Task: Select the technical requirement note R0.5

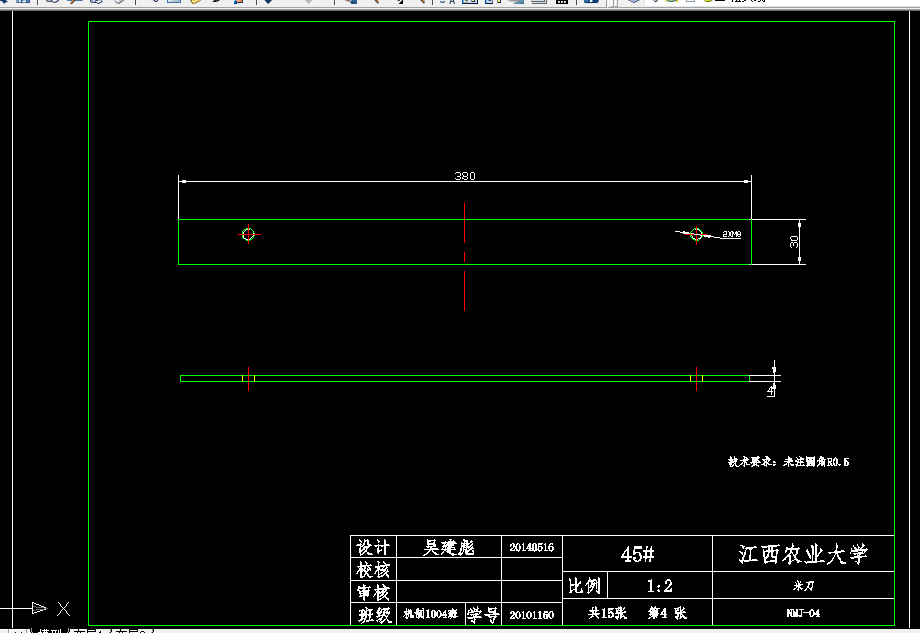Action: pyautogui.click(x=789, y=462)
